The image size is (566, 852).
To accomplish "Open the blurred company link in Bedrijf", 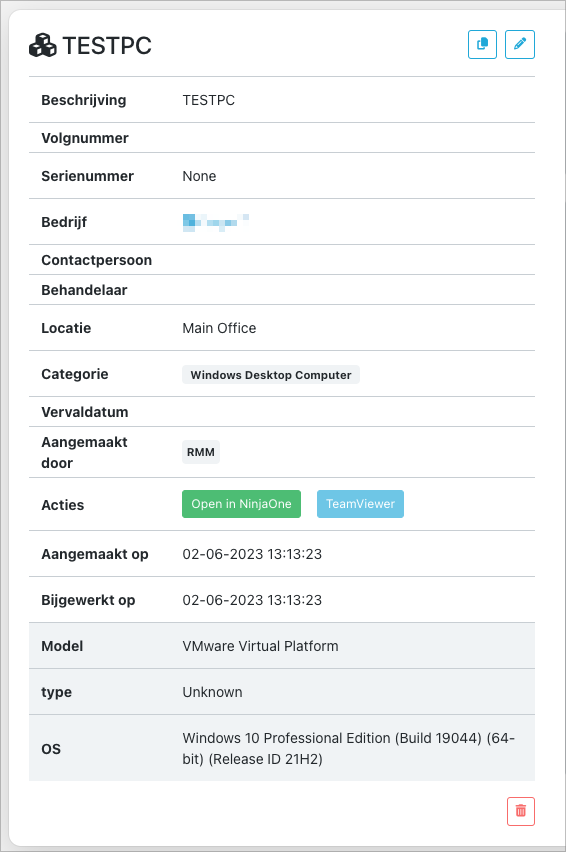I will pos(216,222).
